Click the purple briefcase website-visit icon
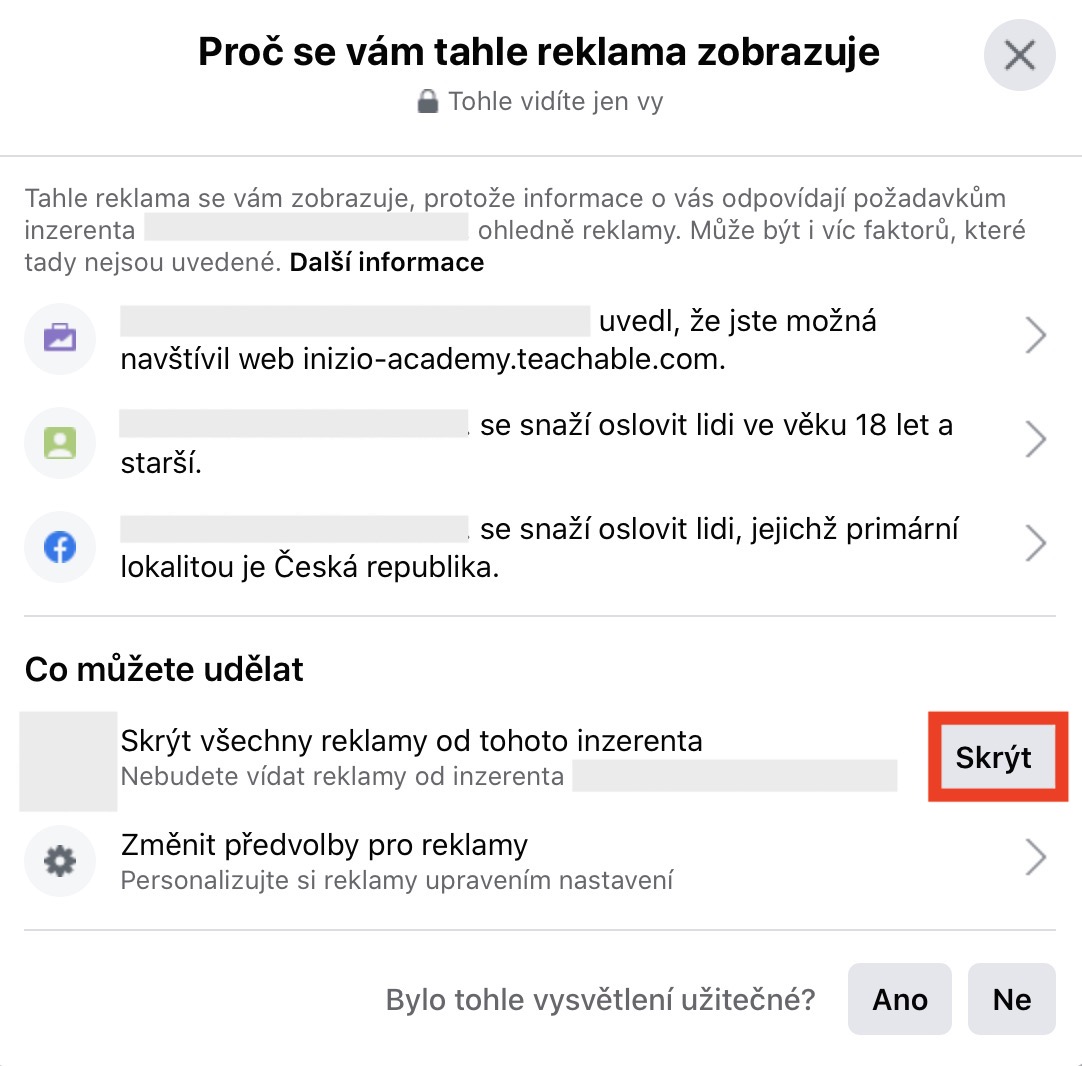 [x=60, y=338]
